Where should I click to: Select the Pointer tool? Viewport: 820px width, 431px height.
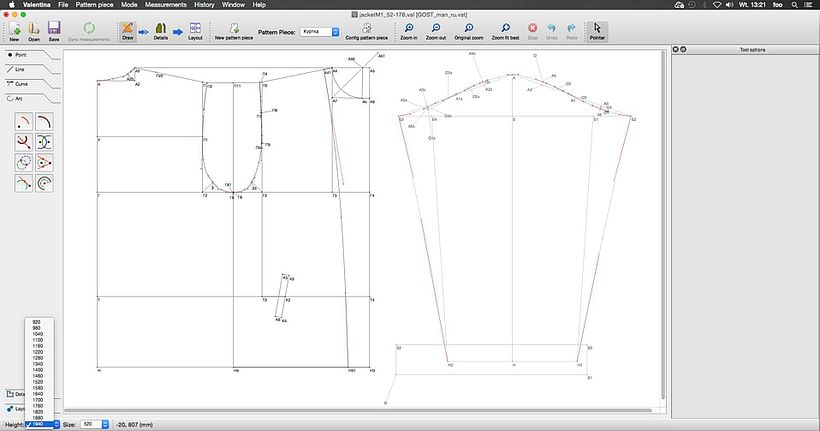[x=597, y=31]
